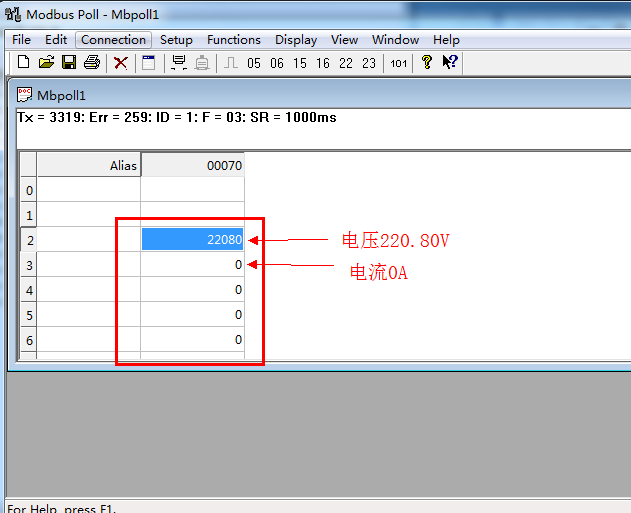This screenshot has width=631, height=513.
Task: Open the Display menu
Action: click(296, 40)
